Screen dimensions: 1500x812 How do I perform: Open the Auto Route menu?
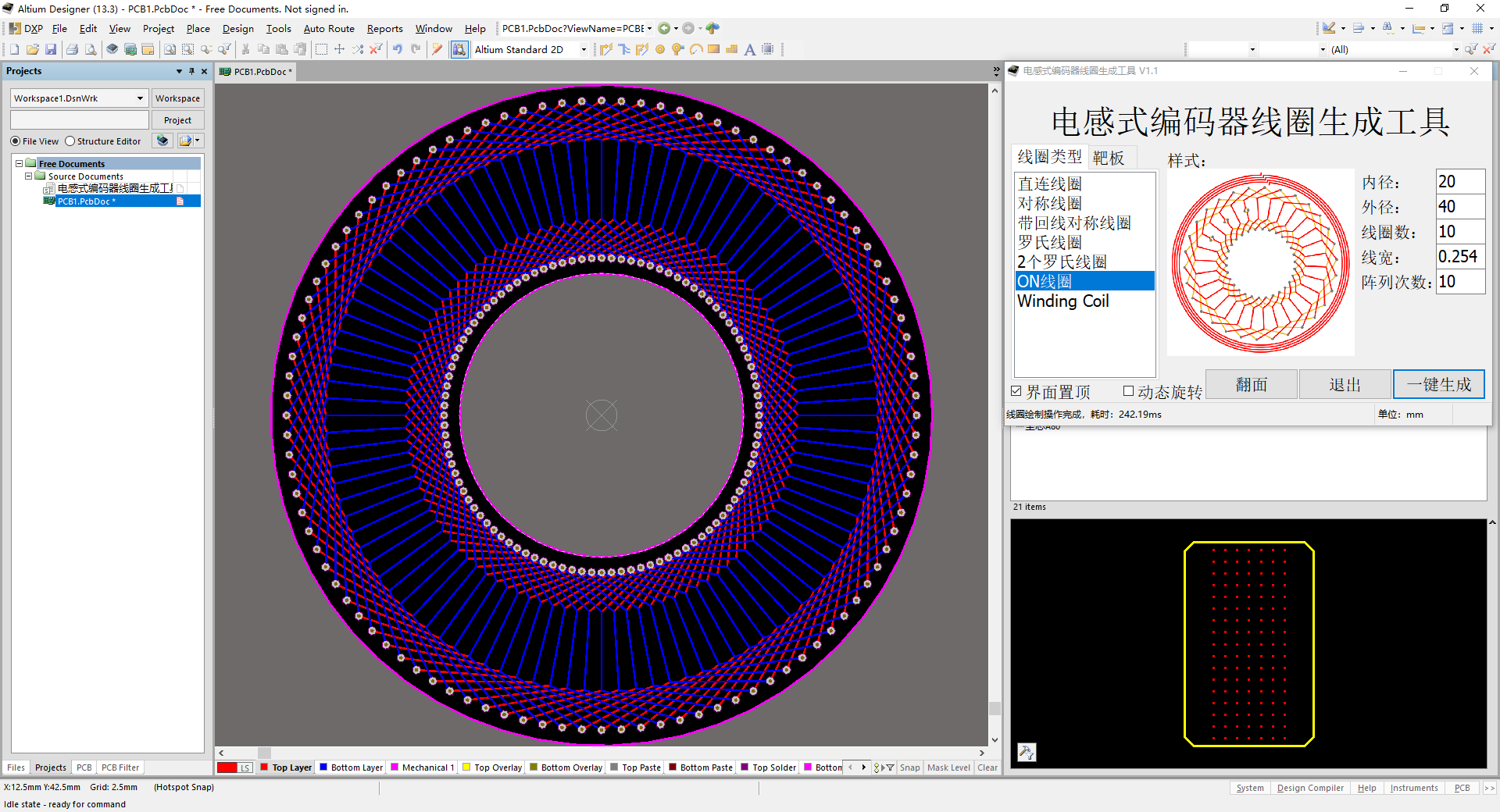328,29
